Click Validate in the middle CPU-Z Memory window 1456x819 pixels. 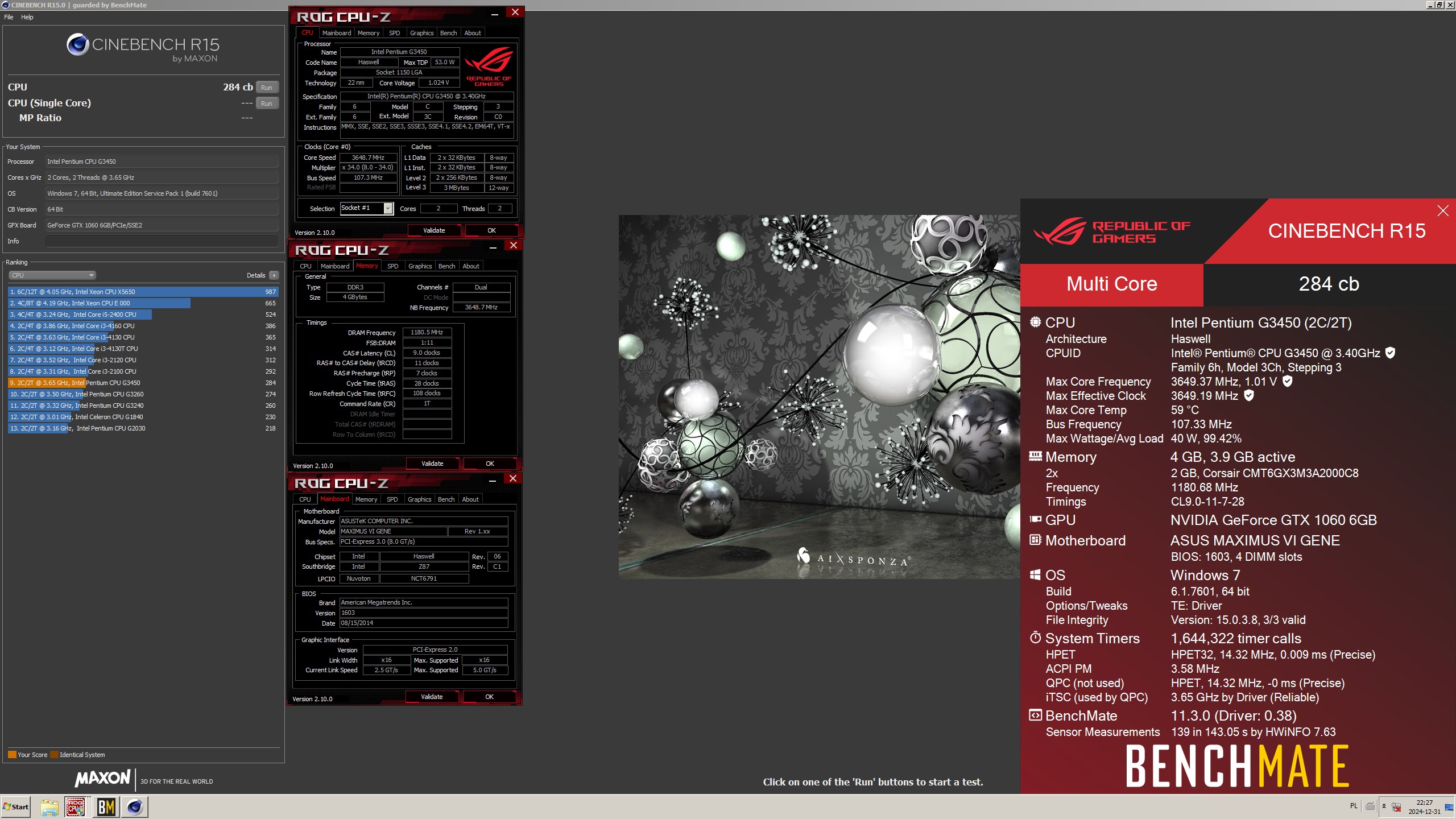click(432, 464)
